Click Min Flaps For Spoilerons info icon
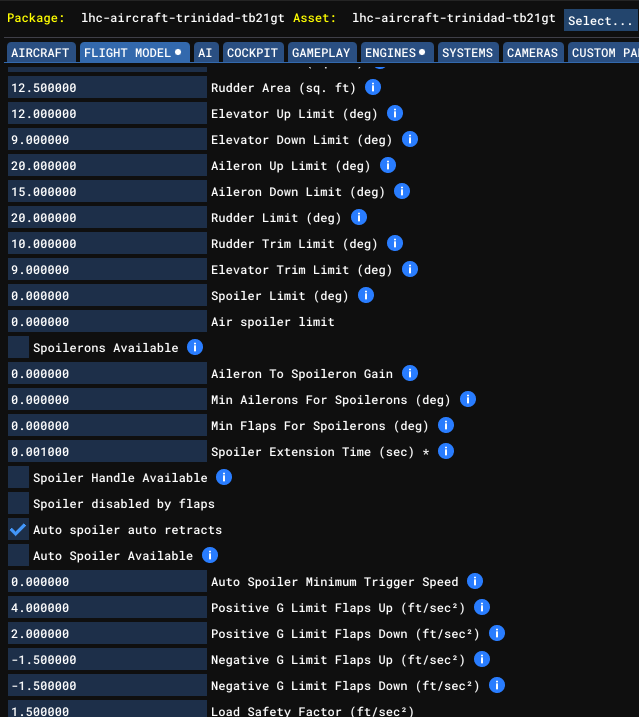Image resolution: width=639 pixels, height=717 pixels. tap(446, 425)
